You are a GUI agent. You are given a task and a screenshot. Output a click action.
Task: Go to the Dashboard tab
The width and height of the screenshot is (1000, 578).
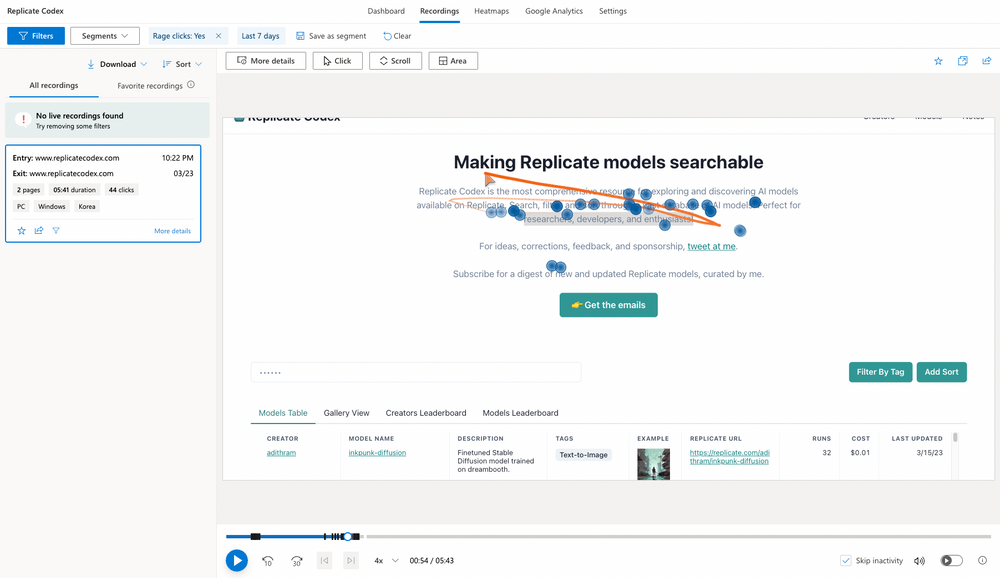(386, 11)
